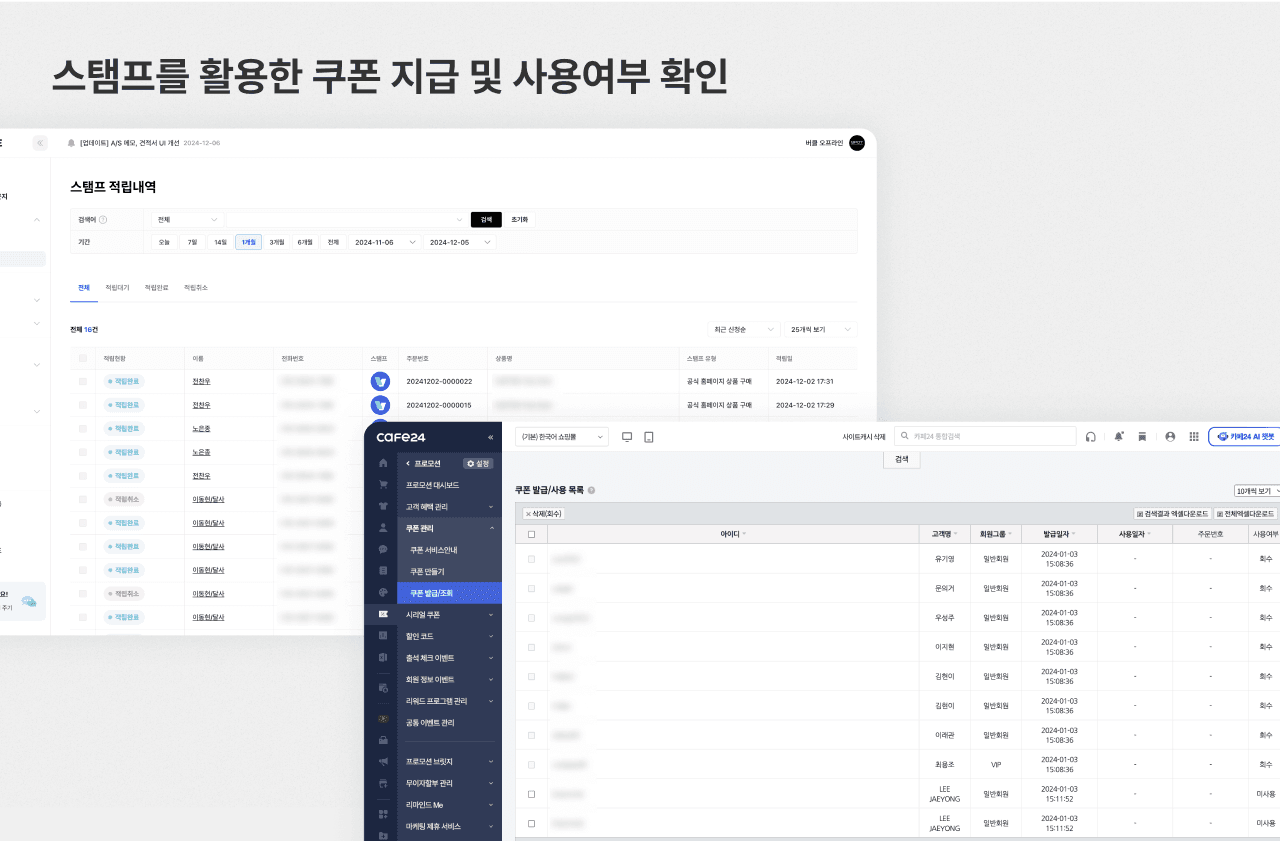This screenshot has width=1280, height=841.
Task: Open the round profile avatar in stamp window
Action: pos(857,143)
